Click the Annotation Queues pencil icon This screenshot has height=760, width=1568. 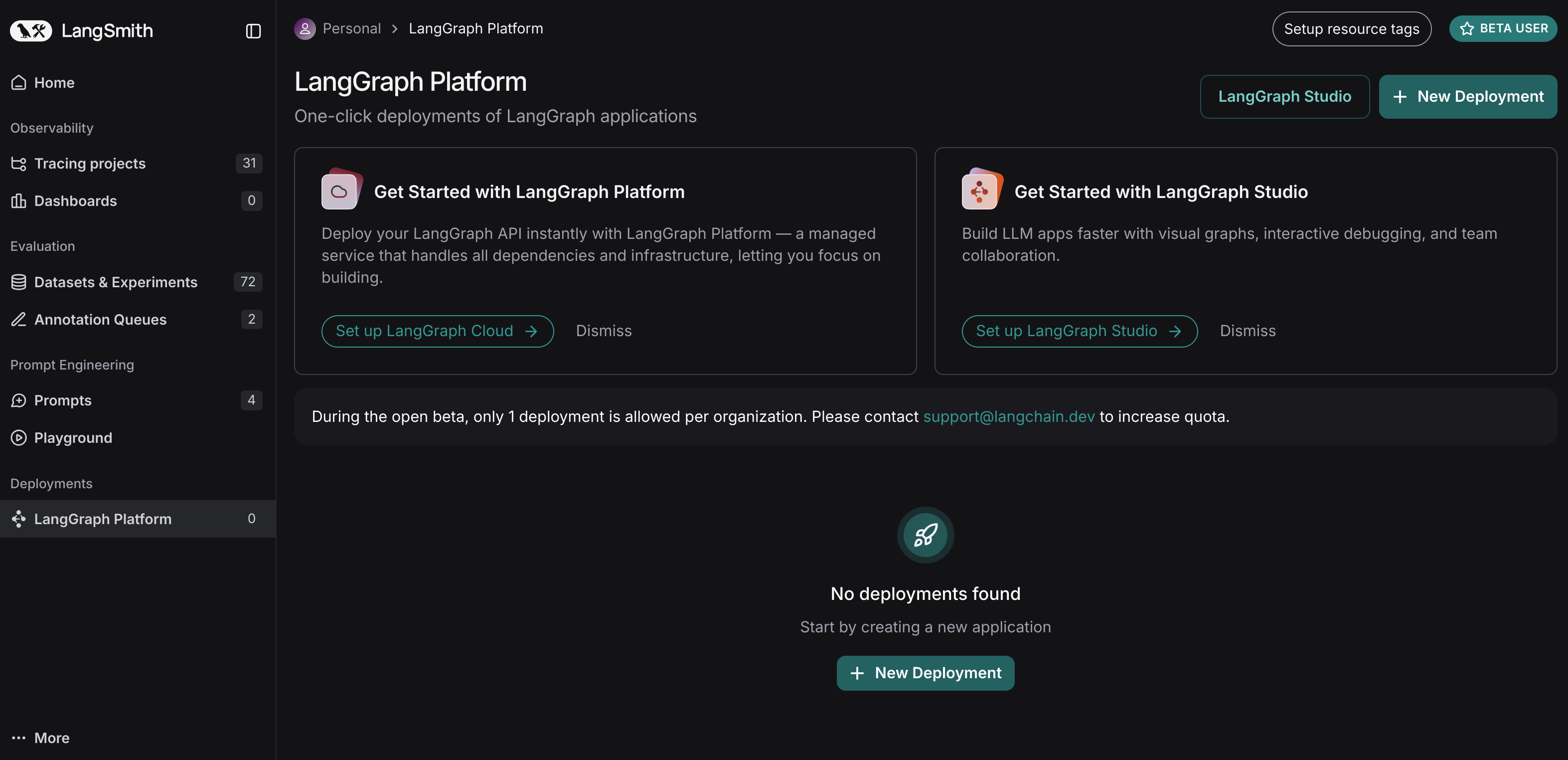pyautogui.click(x=19, y=319)
